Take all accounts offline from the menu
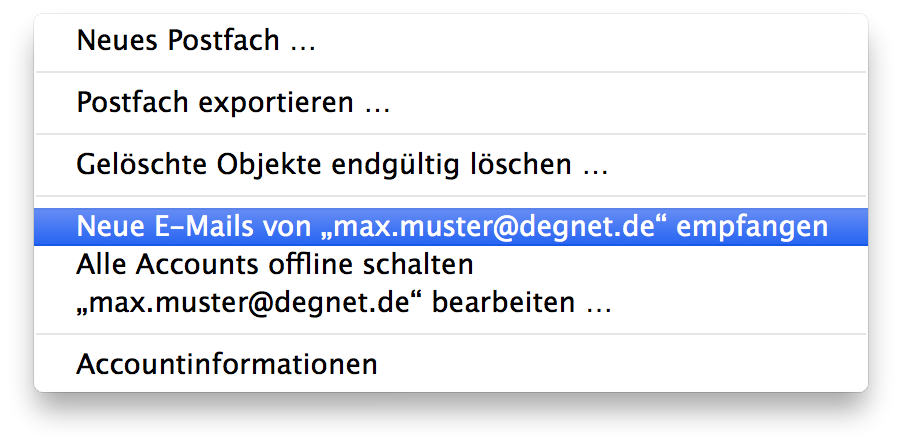Viewport: 902px width, 446px height. 274,265
